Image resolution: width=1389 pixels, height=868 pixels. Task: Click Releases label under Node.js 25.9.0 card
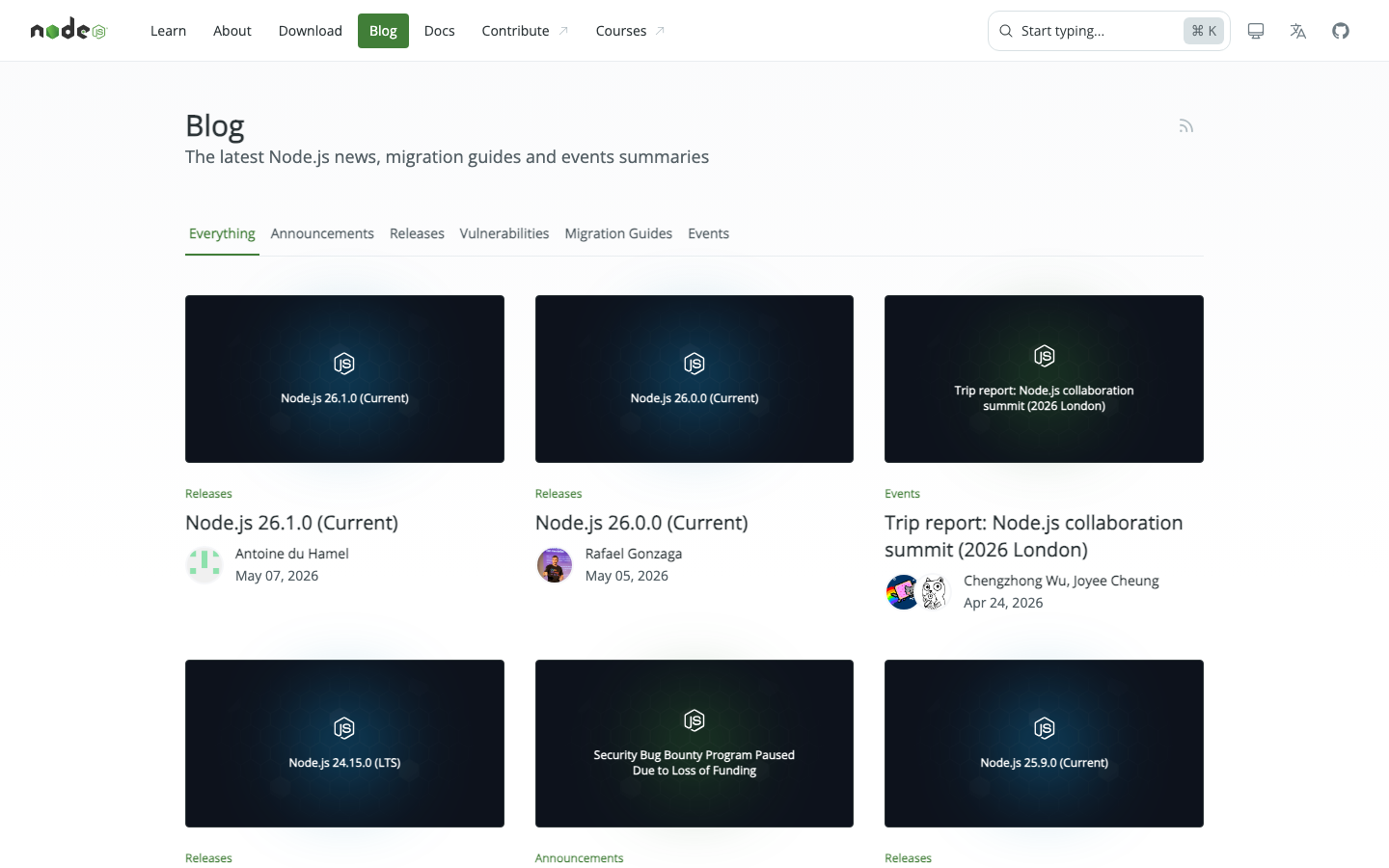click(x=908, y=858)
